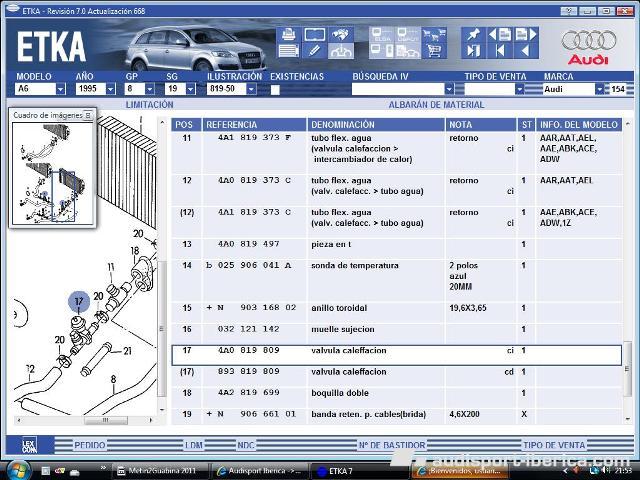
Task: Click the ELSA monitor icon
Action: coord(382,35)
